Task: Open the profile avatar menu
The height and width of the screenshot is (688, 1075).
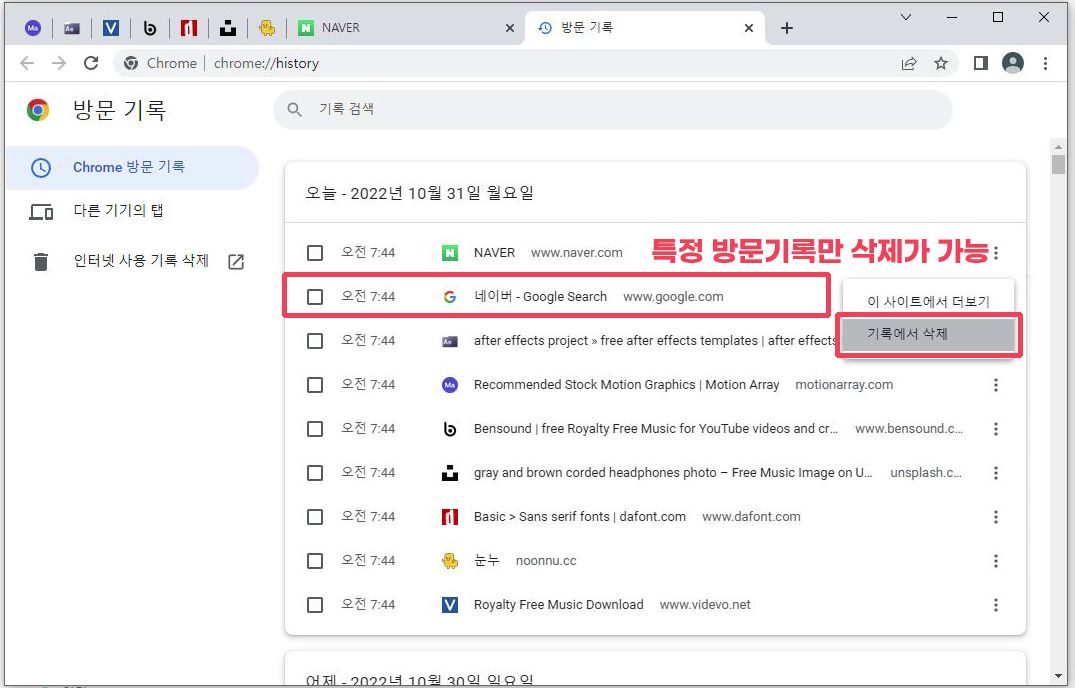Action: point(1013,63)
